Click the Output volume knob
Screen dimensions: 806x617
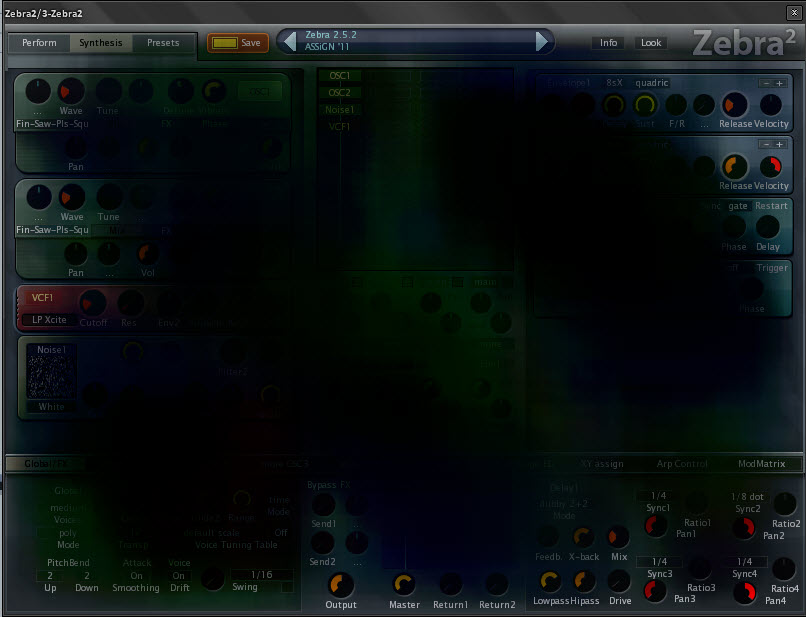(x=341, y=585)
